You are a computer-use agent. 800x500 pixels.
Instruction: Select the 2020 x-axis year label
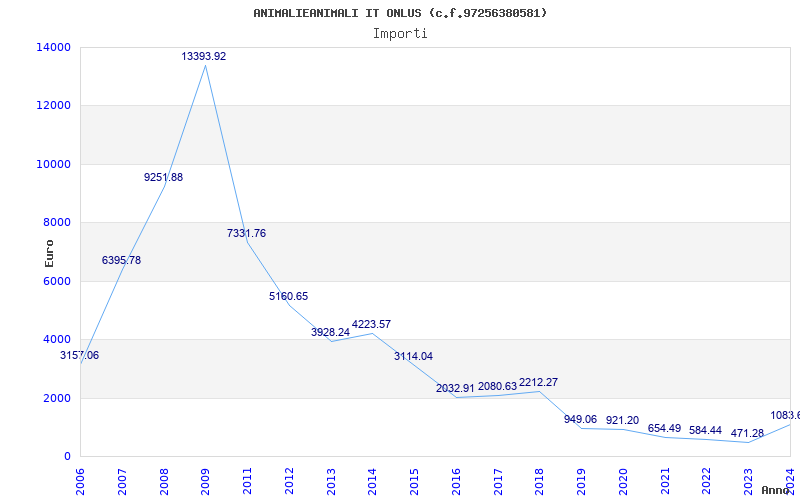(x=623, y=482)
